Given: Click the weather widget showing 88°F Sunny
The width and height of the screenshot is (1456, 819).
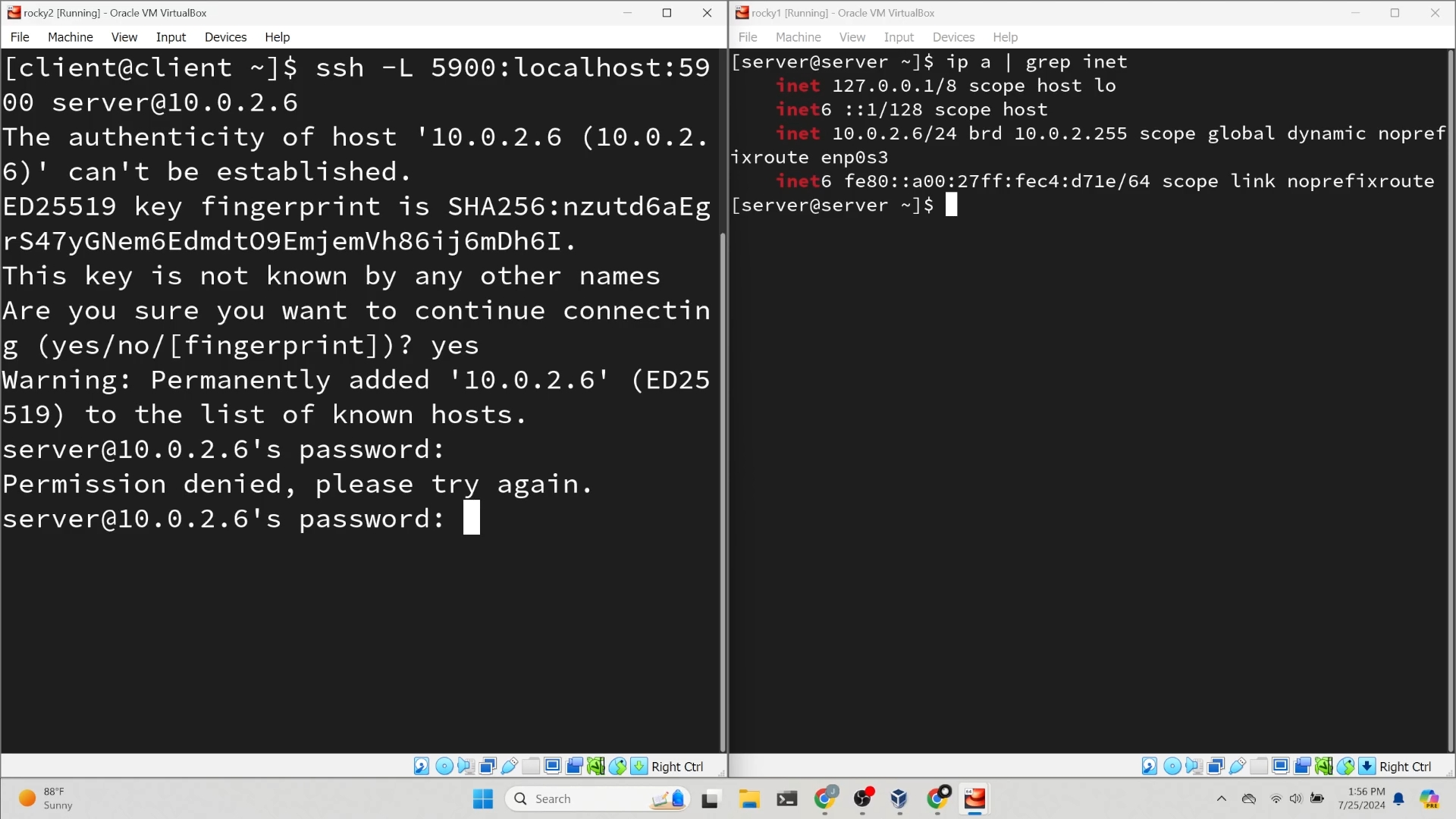Looking at the screenshot, I should click(42, 798).
